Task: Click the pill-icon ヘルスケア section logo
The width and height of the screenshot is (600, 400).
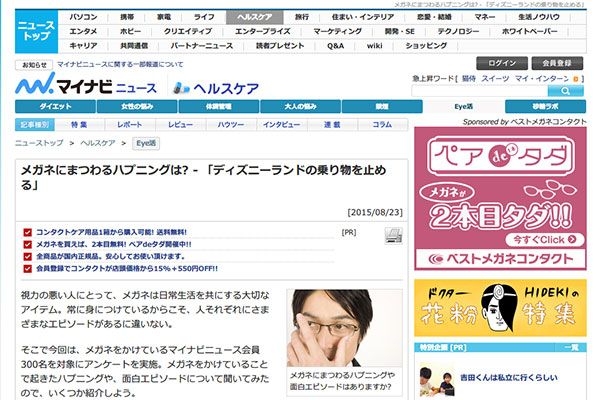Action: (x=216, y=88)
